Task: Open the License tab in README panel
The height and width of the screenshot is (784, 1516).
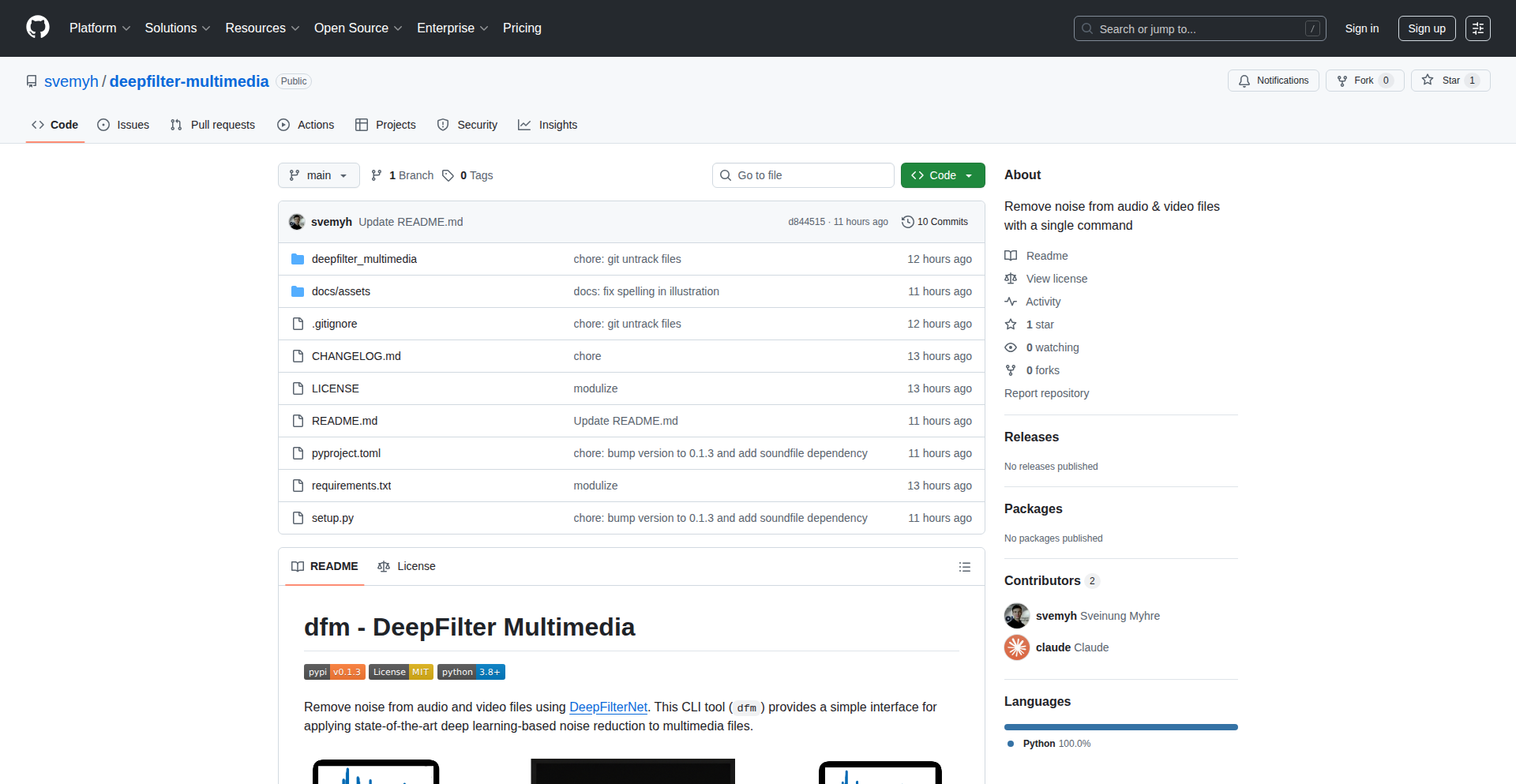Action: (407, 566)
